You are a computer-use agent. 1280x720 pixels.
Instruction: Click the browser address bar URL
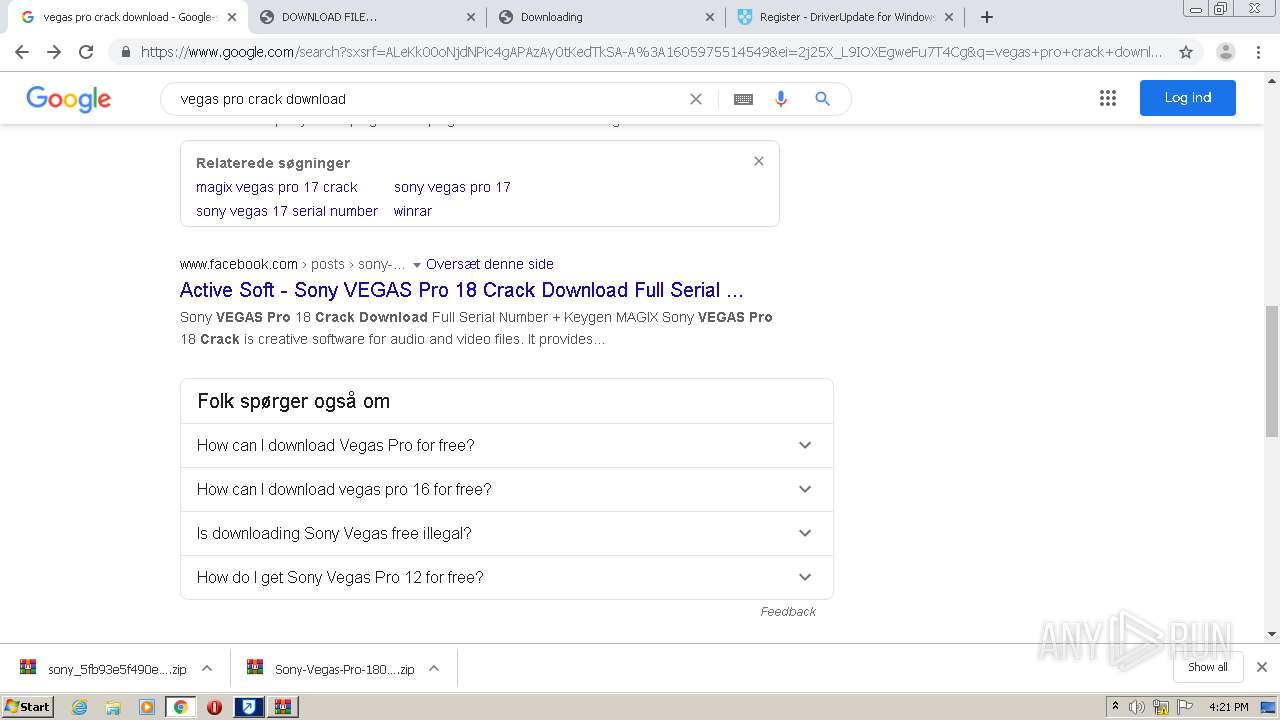pos(652,52)
